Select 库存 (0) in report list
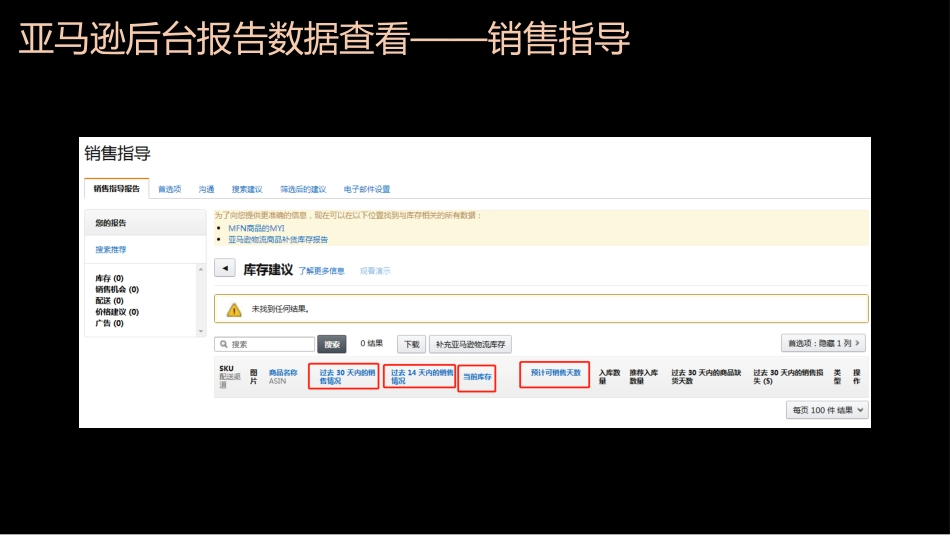 click(x=109, y=278)
